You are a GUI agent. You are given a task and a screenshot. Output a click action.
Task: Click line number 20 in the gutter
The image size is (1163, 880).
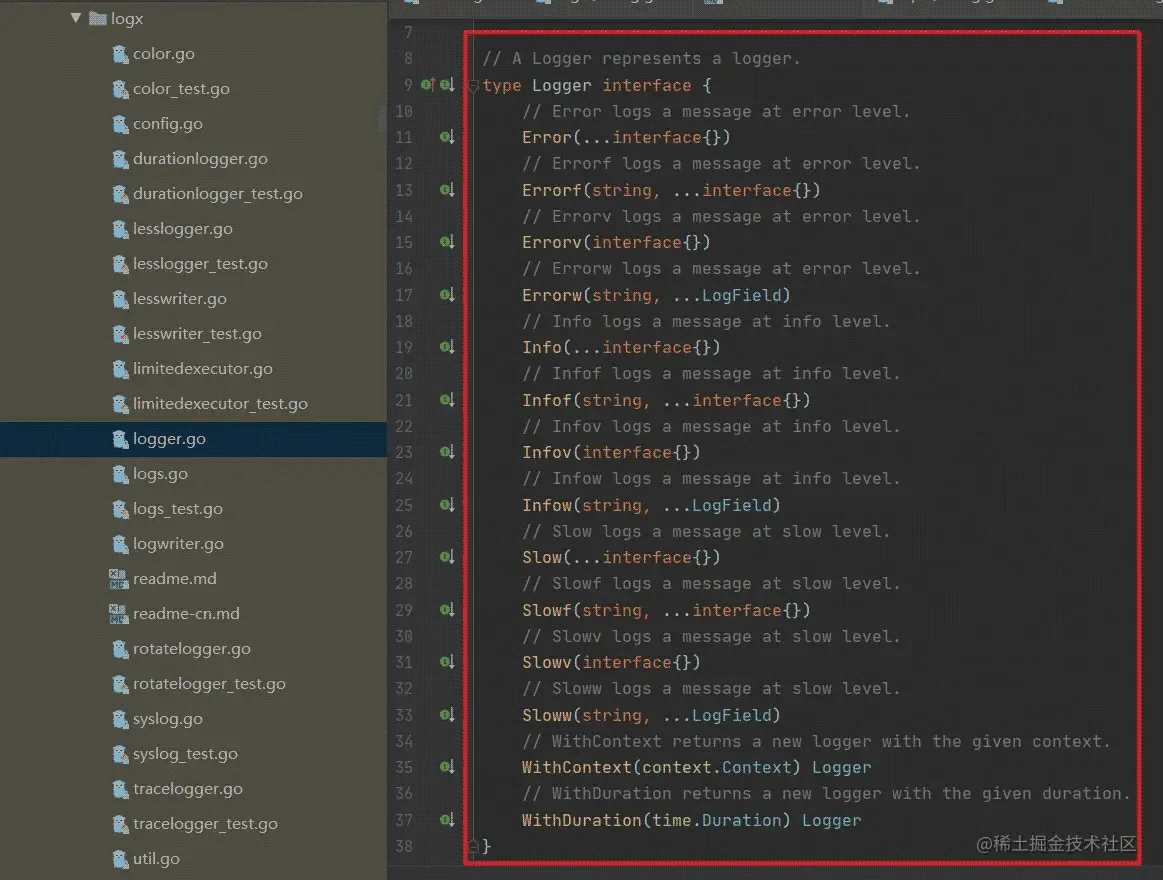coord(403,373)
